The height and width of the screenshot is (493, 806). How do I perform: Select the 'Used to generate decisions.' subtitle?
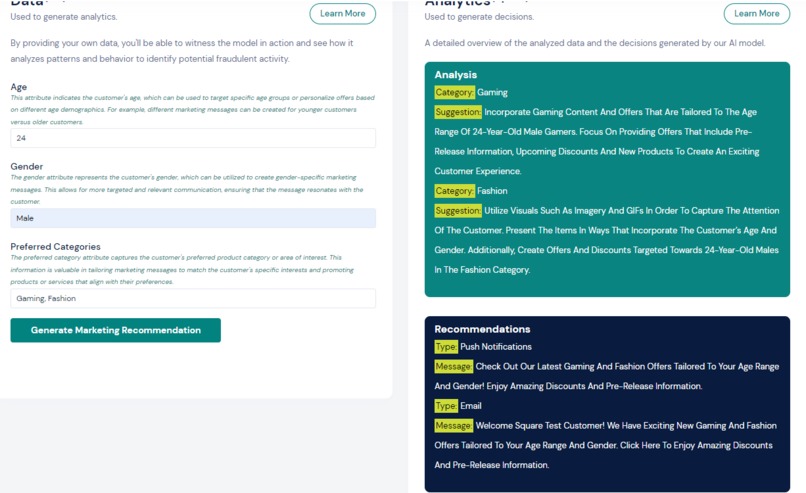479,17
